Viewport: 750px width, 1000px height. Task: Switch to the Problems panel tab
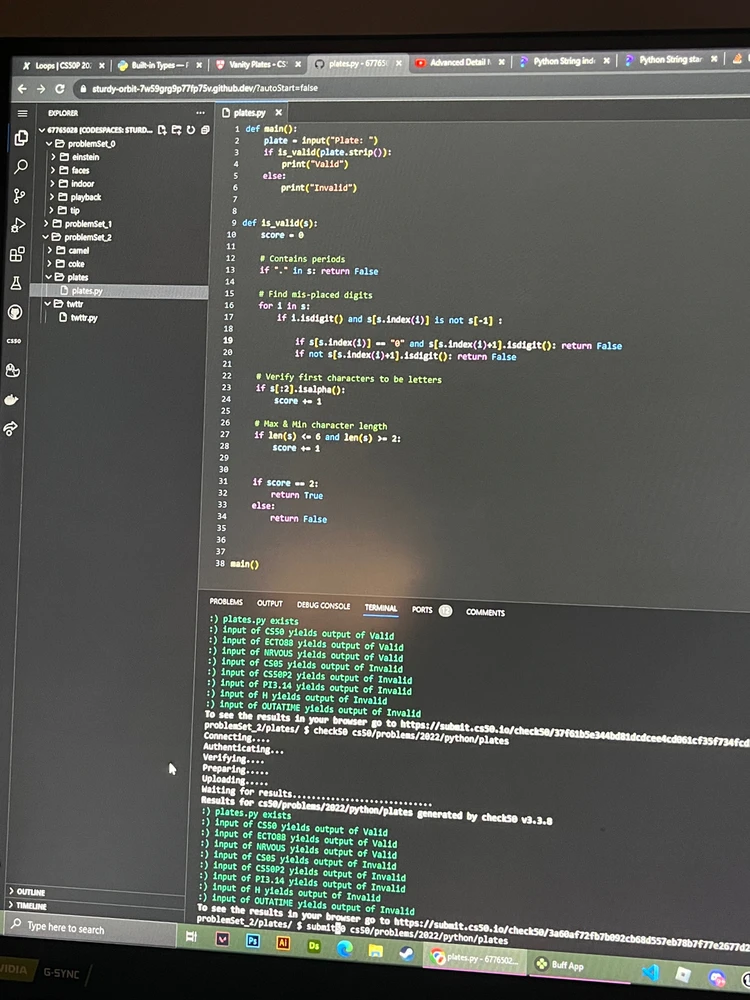[225, 602]
